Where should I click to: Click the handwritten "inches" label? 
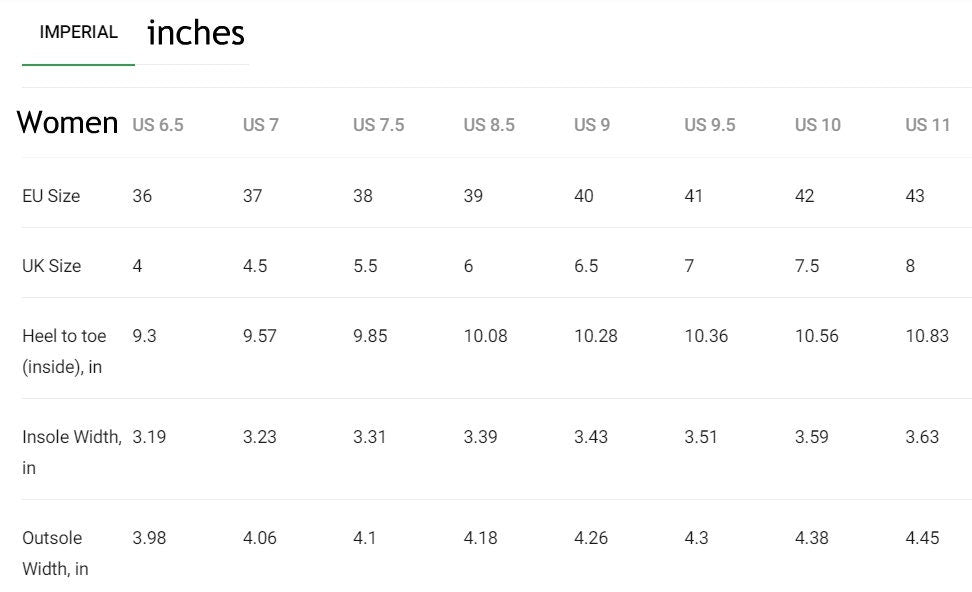[196, 33]
